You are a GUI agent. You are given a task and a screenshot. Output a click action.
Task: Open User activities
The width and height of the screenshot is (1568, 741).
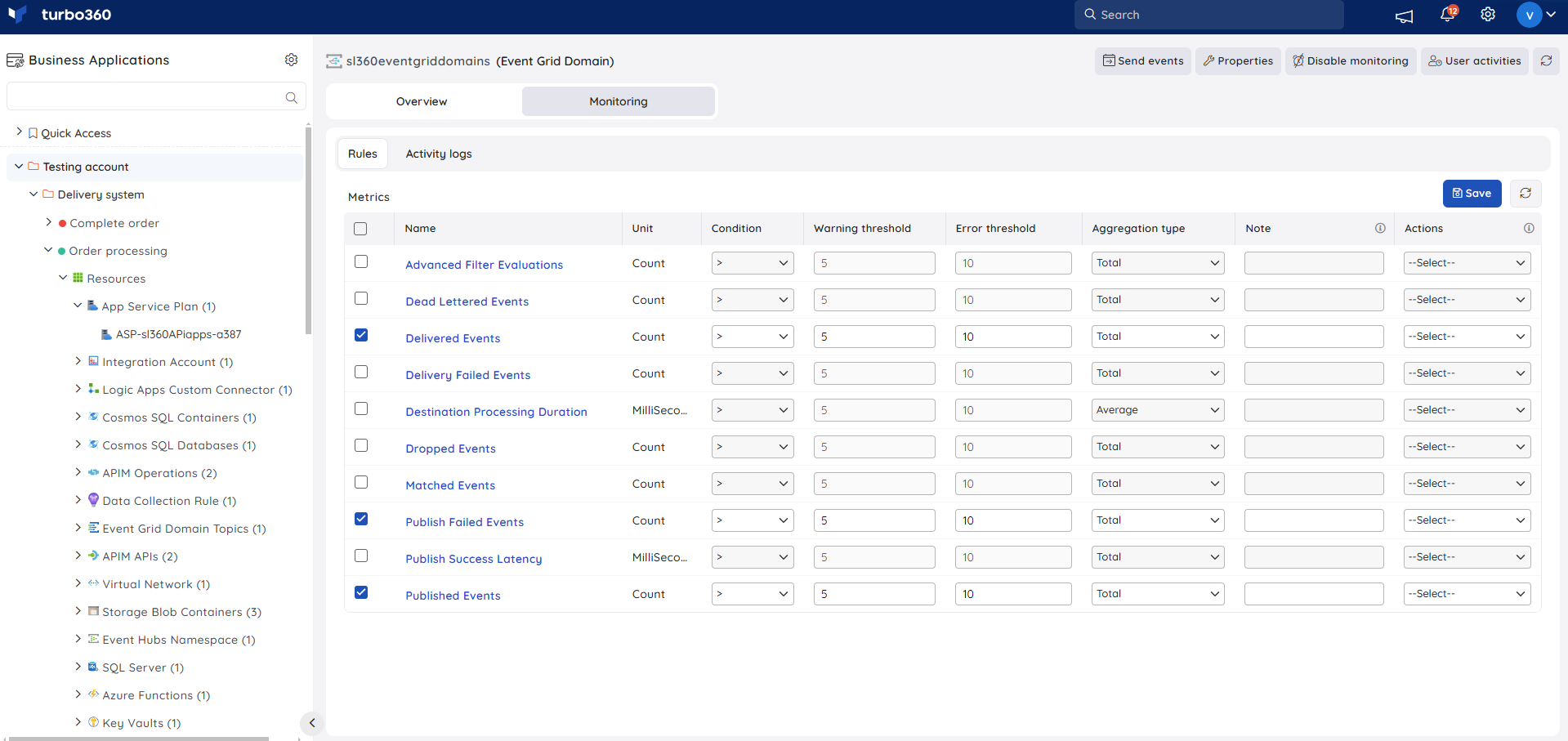[x=1474, y=60]
